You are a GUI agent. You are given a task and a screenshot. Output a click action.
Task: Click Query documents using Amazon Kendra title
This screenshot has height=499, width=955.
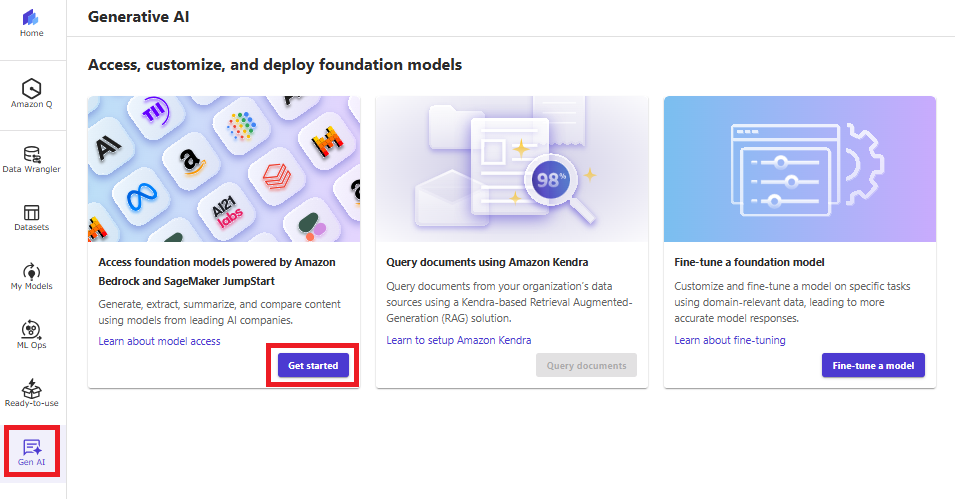(487, 262)
